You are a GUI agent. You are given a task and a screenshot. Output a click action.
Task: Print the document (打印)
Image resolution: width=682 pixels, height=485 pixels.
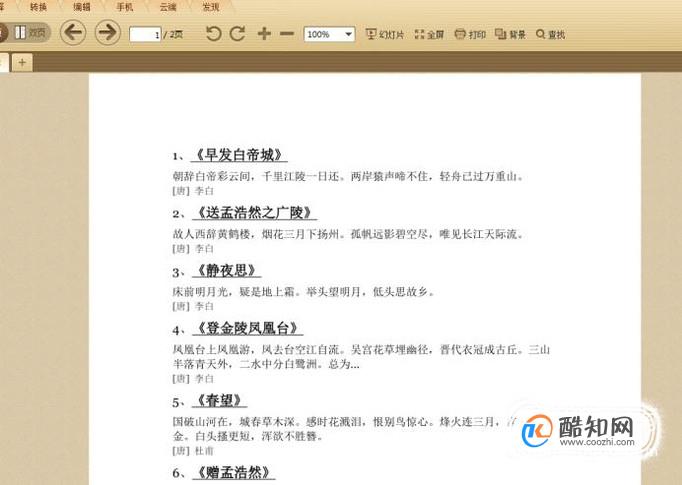pos(470,34)
